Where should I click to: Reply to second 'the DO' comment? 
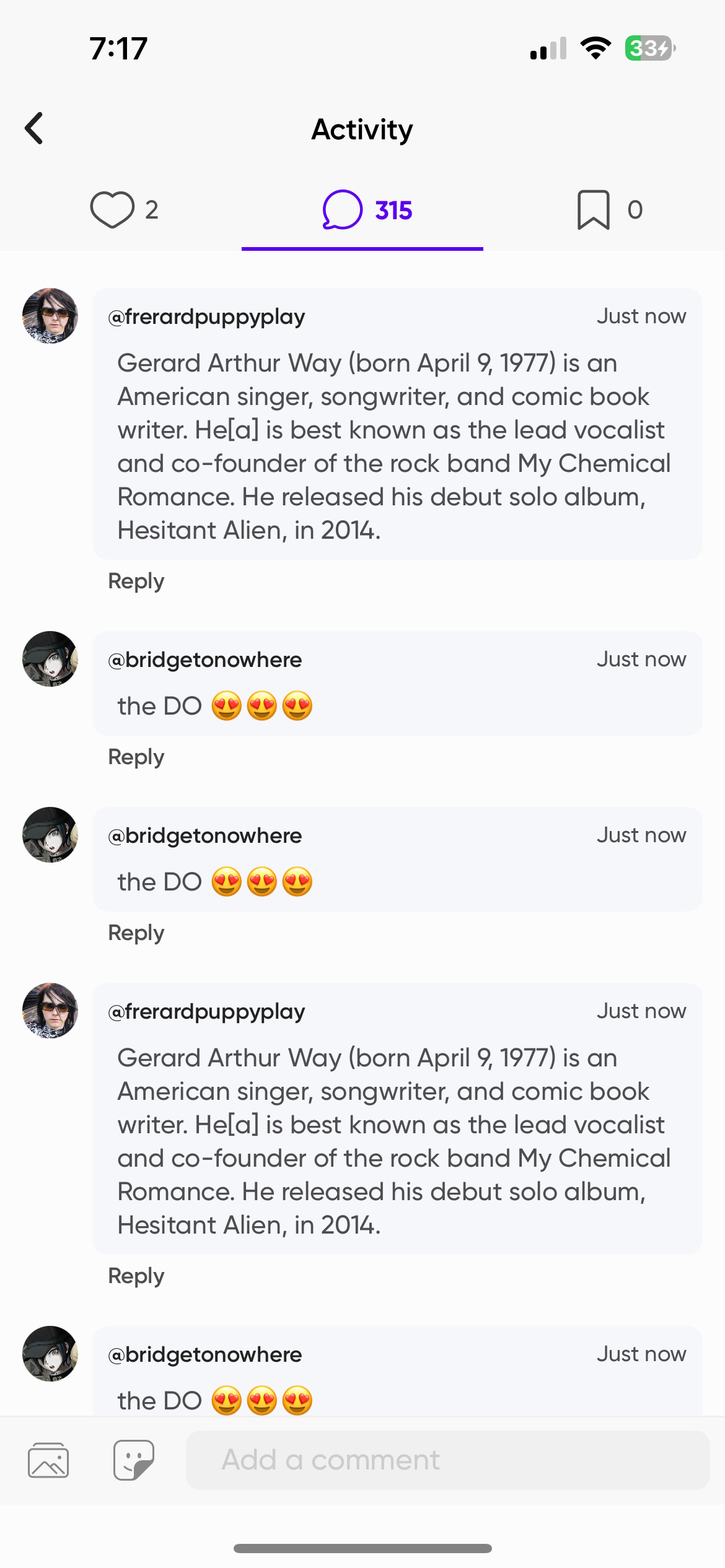click(136, 933)
